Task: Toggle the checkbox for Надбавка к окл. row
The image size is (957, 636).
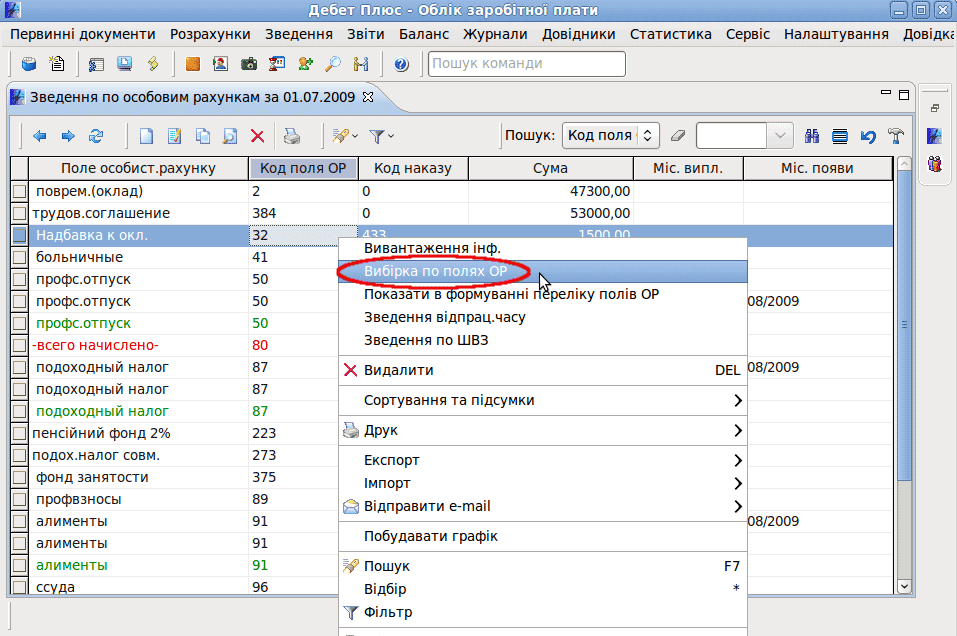Action: [20, 236]
